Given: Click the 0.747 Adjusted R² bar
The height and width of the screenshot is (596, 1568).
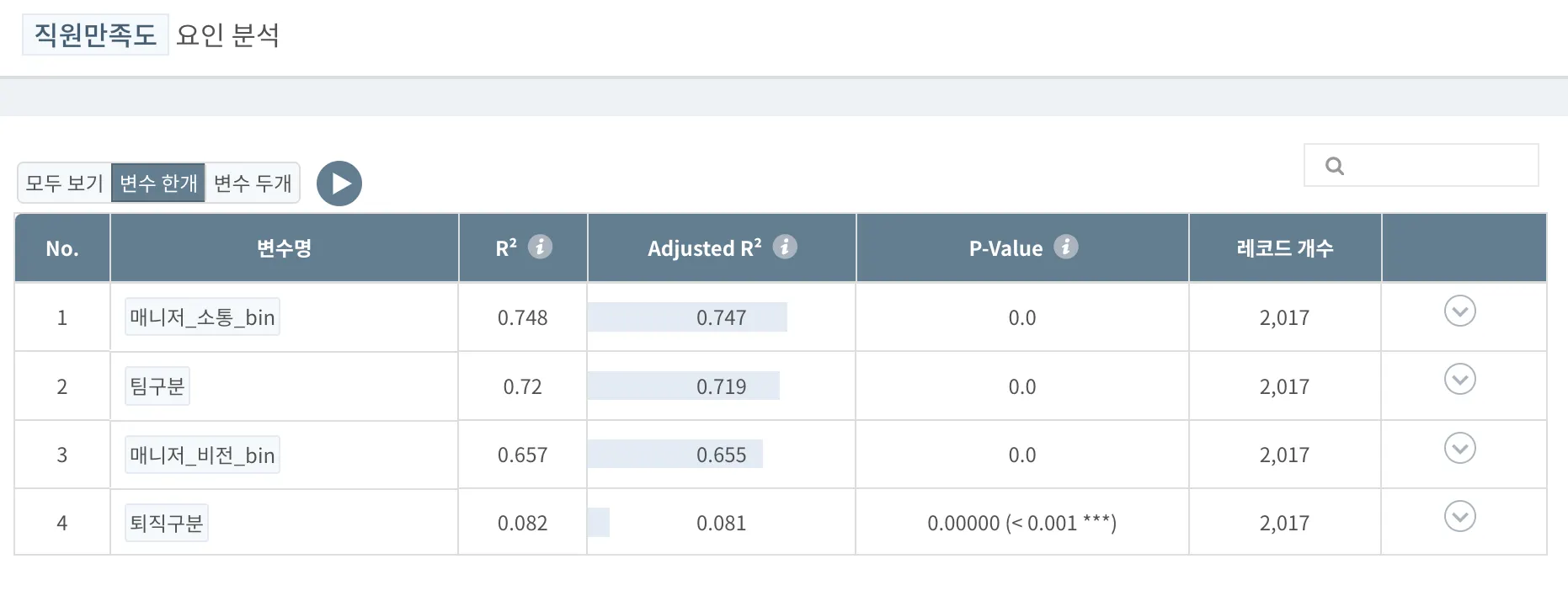Looking at the screenshot, I should point(687,317).
